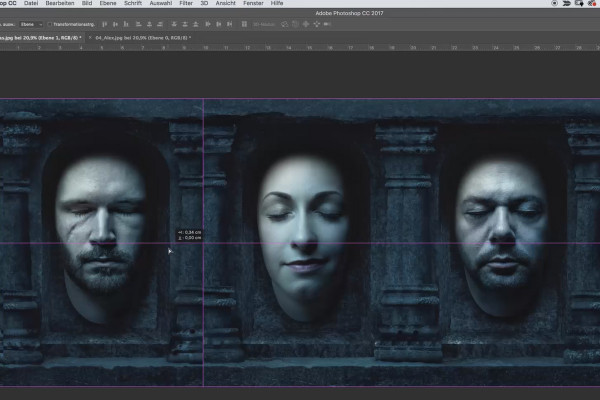600x400 pixels.
Task: Click the man's face in right niche
Action: 502,237
